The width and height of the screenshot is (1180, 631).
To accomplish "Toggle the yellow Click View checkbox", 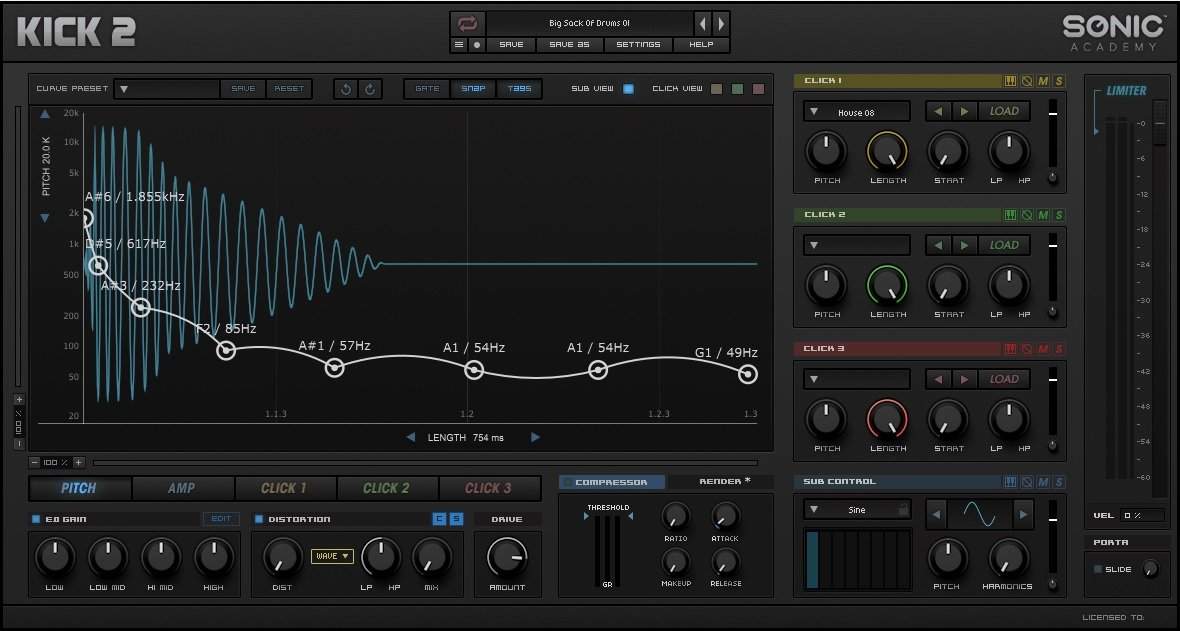I will (716, 89).
